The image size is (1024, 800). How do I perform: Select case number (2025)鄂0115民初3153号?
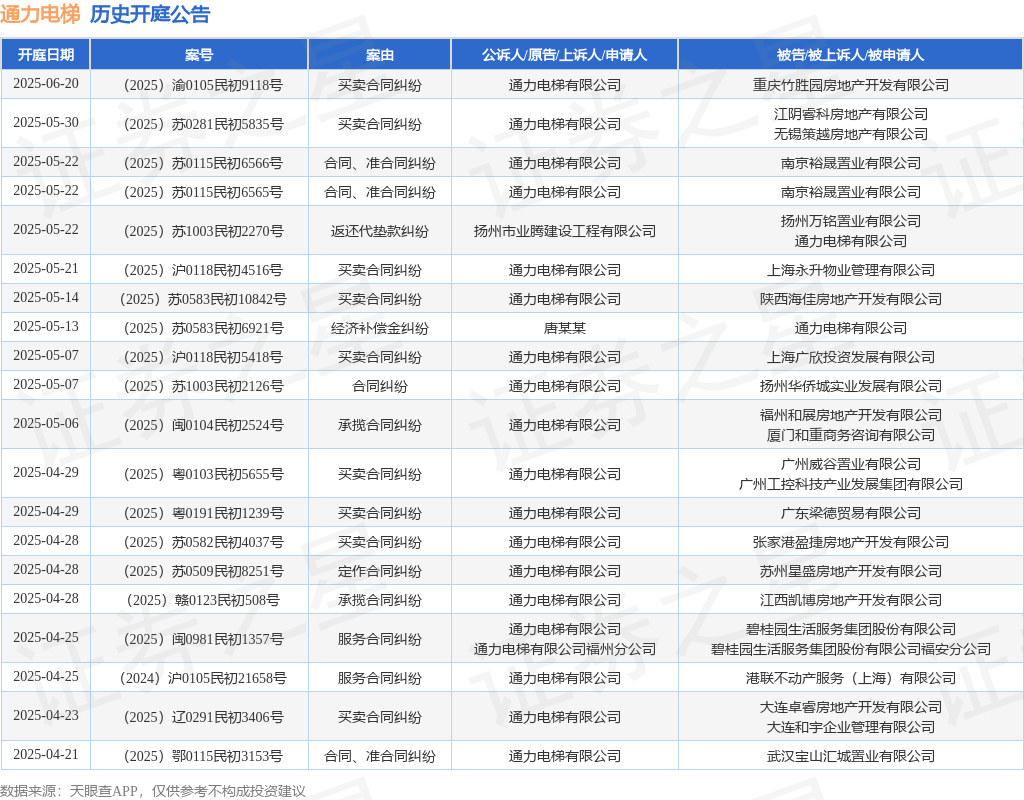(x=203, y=756)
